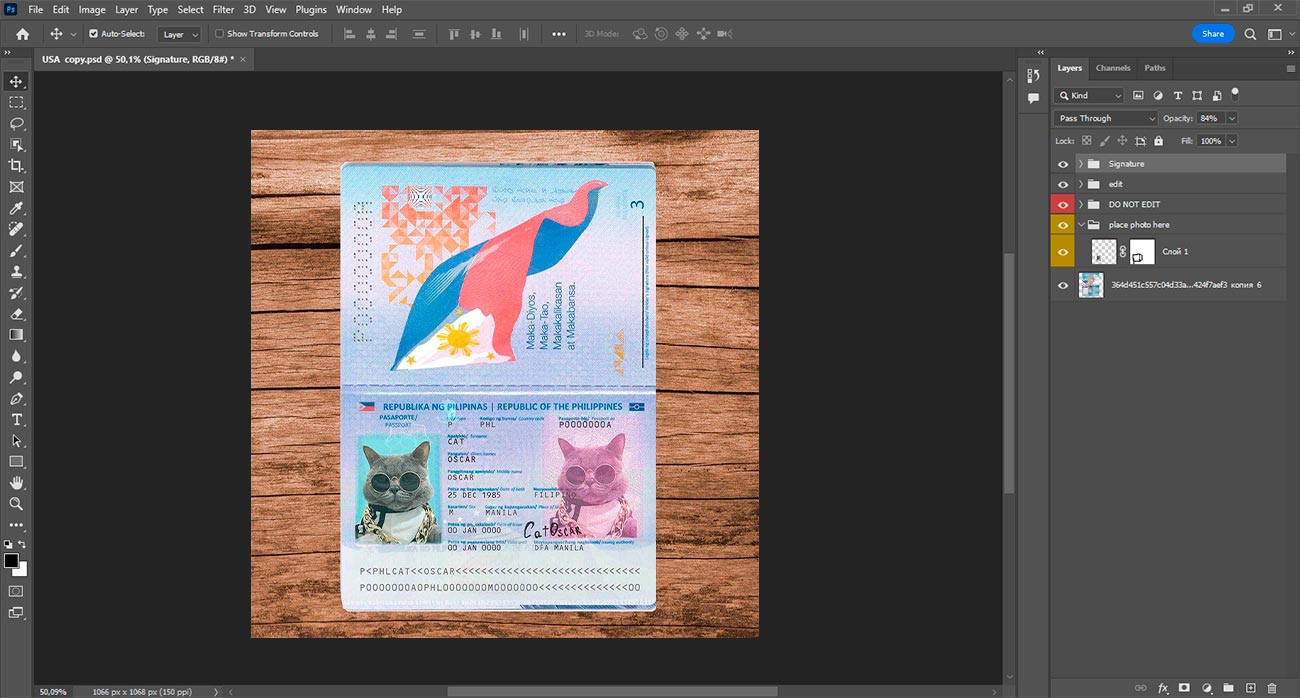This screenshot has height=698, width=1300.
Task: Select the Слой 1 layer mask thumbnail
Action: coord(1142,252)
